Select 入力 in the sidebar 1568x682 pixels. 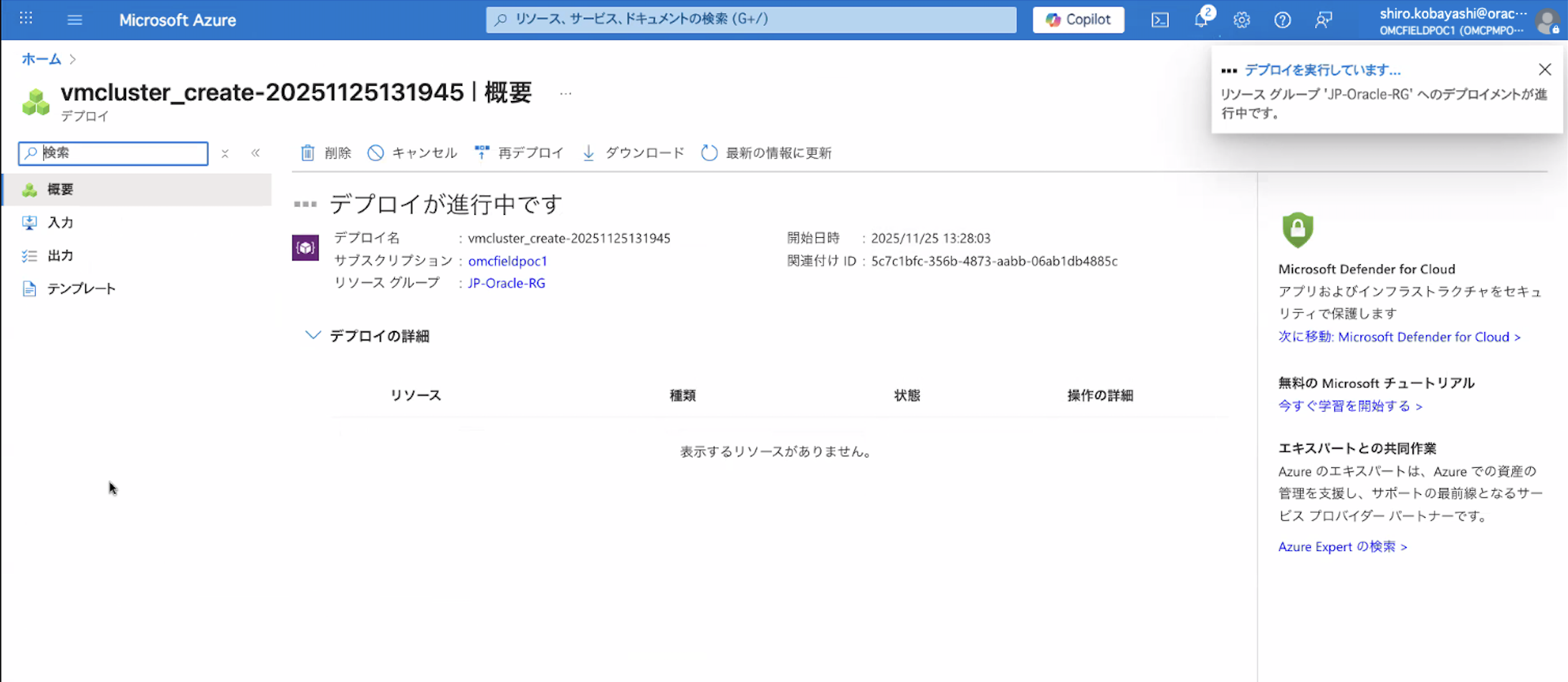pyautogui.click(x=60, y=222)
